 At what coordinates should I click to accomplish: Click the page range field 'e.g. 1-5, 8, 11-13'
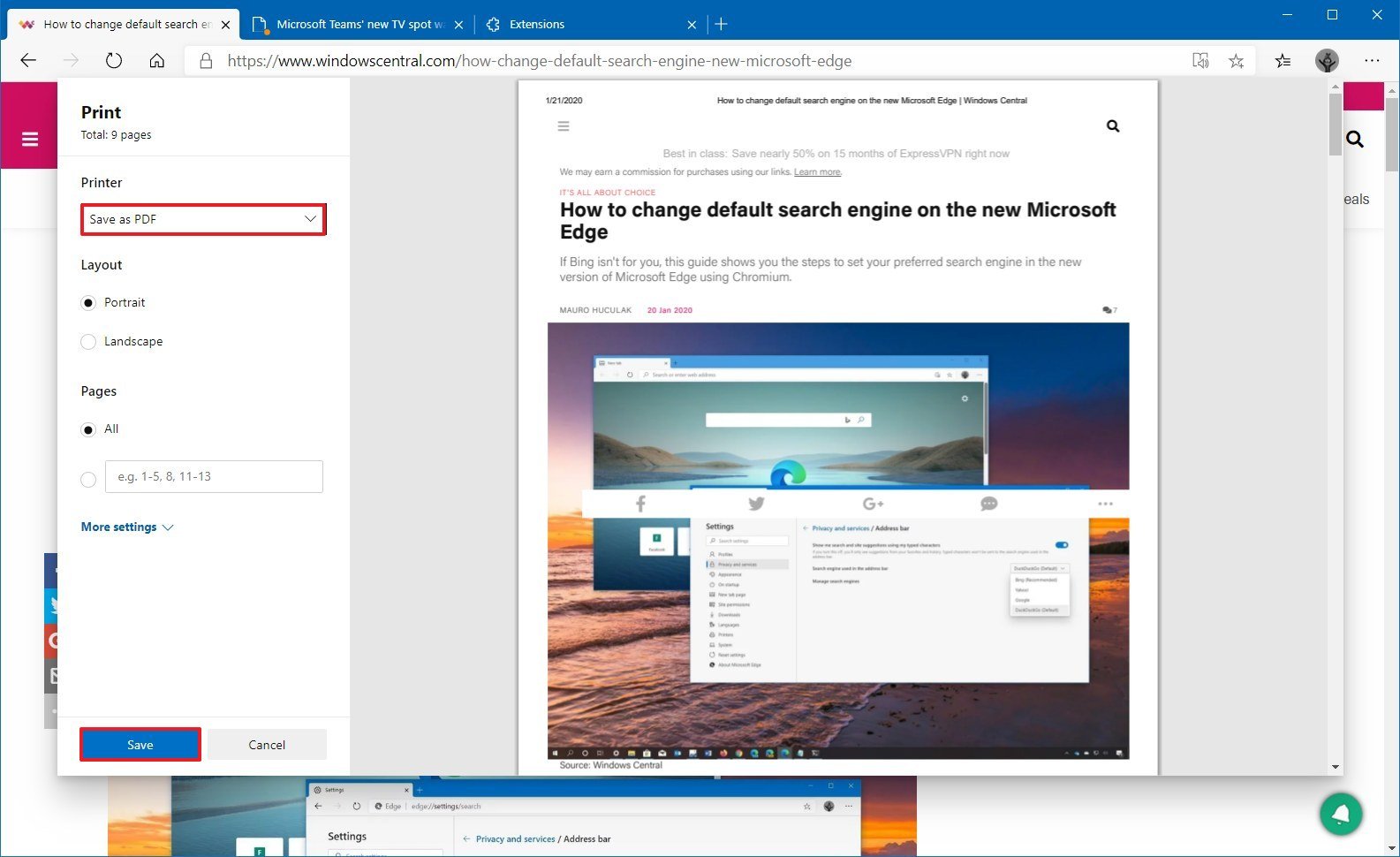point(214,476)
